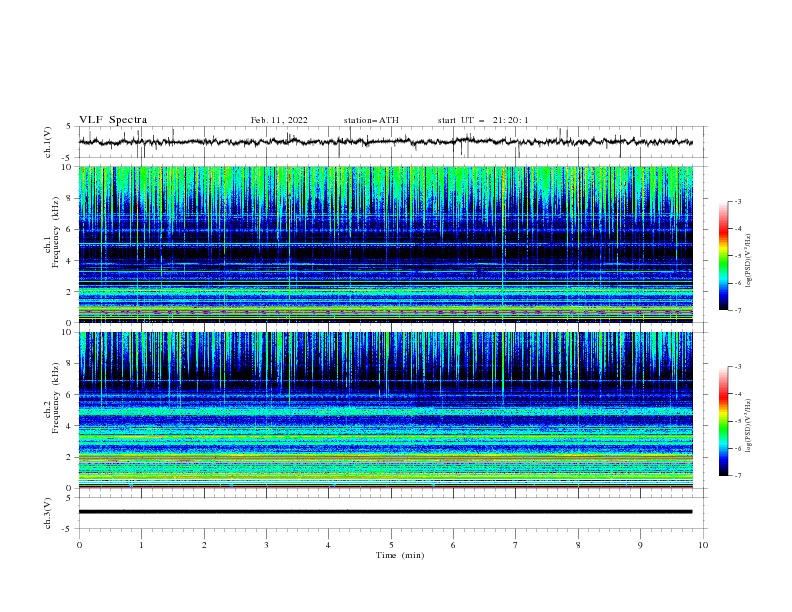This screenshot has height=612, width=792.
Task: Click the ch.1(V) waveform axis label
Action: coord(48,142)
